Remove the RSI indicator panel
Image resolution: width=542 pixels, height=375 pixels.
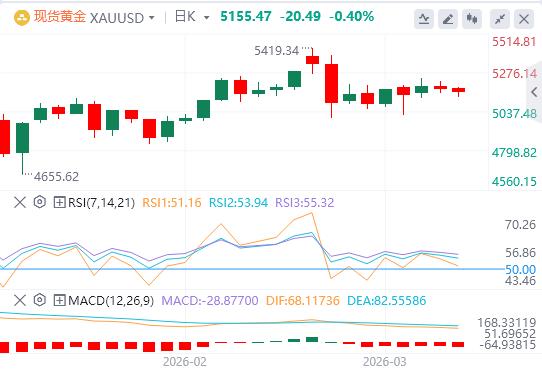coord(20,202)
